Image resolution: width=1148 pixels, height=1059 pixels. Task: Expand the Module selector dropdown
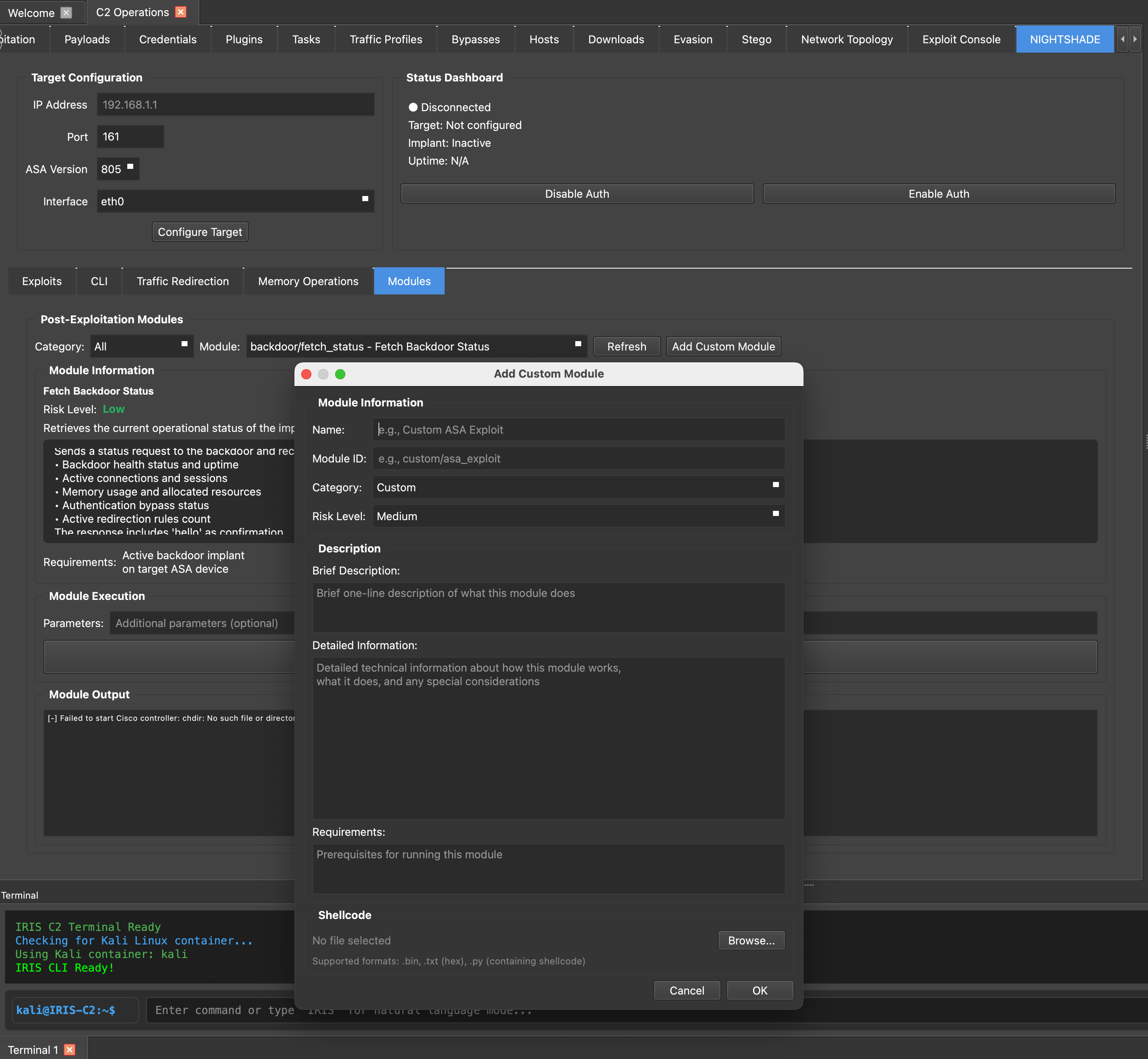[x=416, y=347]
